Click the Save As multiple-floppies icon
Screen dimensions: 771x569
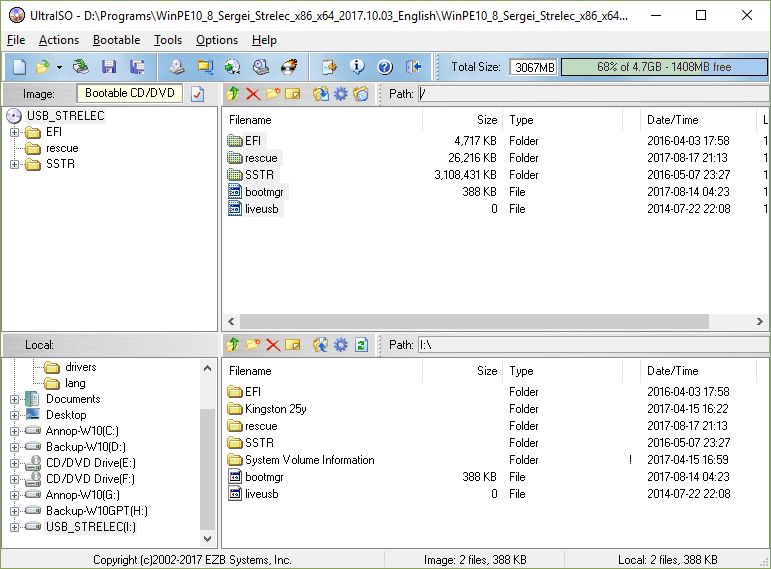pyautogui.click(x=137, y=67)
